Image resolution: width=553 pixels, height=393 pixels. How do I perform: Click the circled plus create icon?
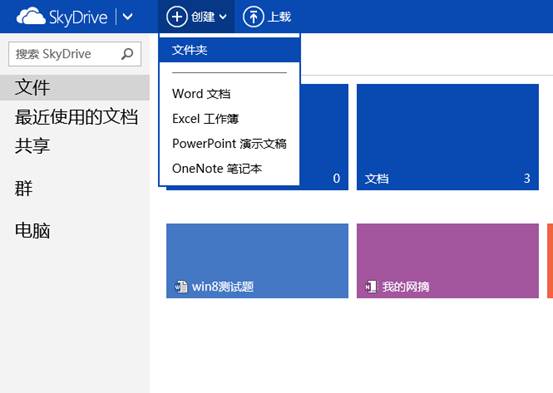point(176,17)
